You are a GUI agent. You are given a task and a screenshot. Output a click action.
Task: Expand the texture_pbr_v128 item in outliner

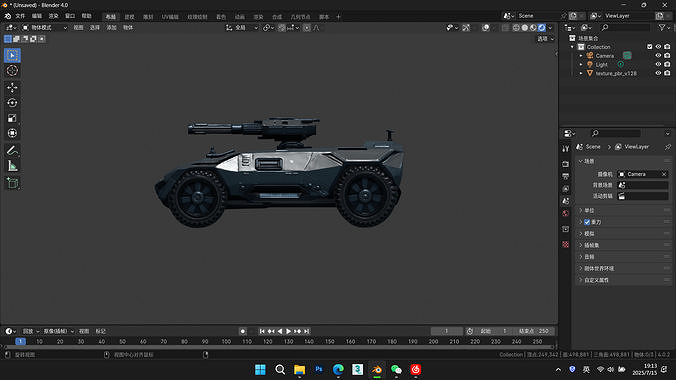click(x=581, y=73)
